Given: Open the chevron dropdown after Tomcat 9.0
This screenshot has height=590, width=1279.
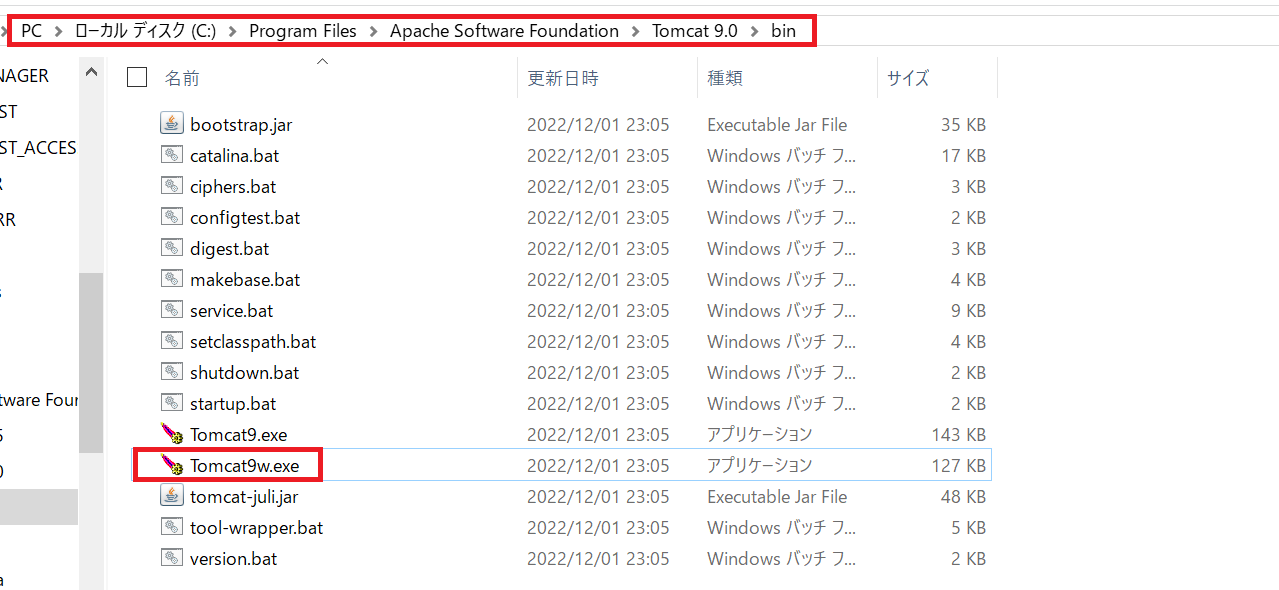Looking at the screenshot, I should [754, 31].
